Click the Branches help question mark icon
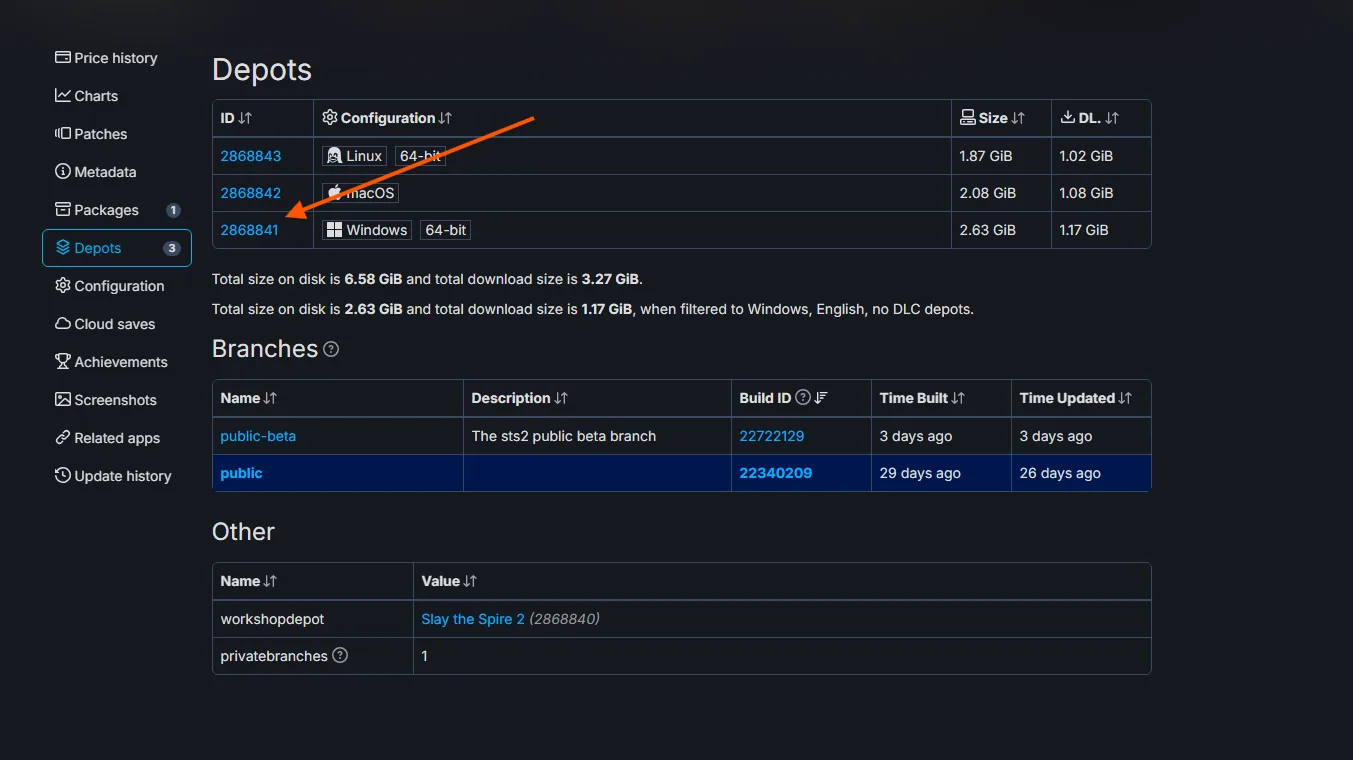1353x760 pixels. coord(331,349)
